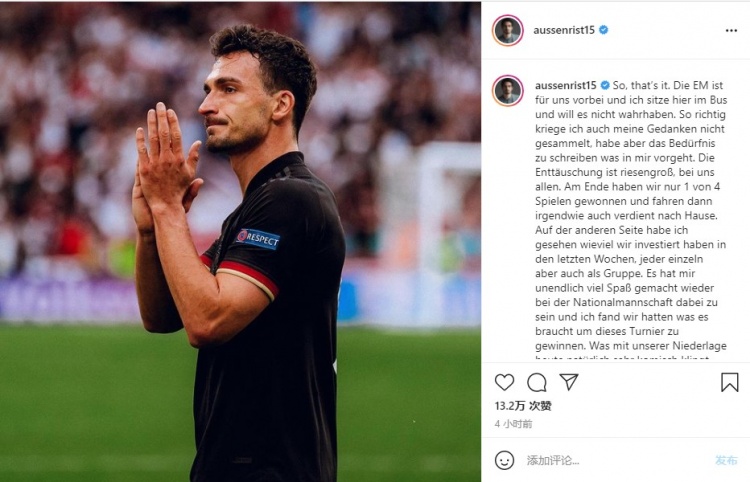
Task: View the 13.2万 likes list
Action: (x=523, y=406)
